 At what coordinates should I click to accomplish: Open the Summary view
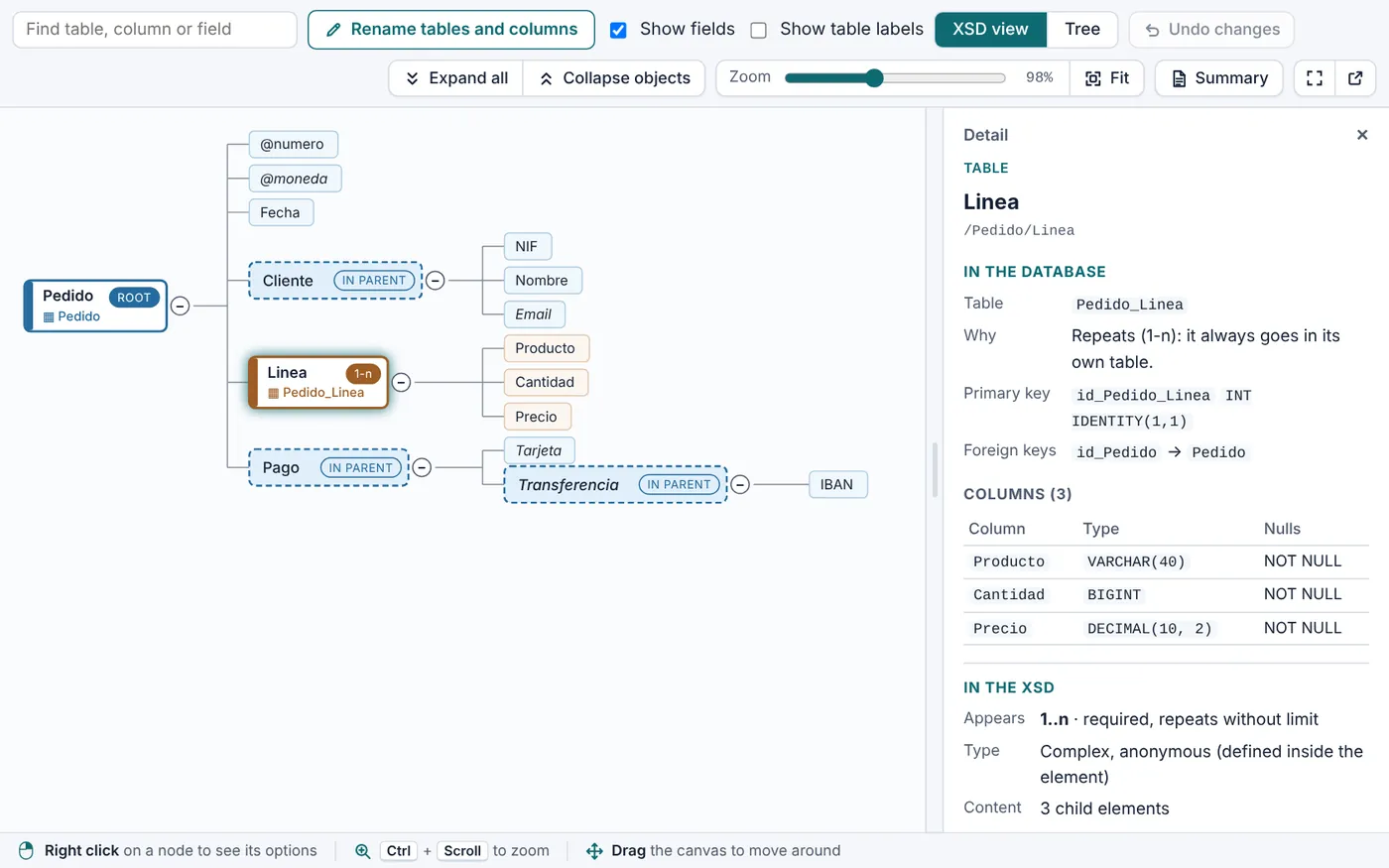coord(1219,78)
